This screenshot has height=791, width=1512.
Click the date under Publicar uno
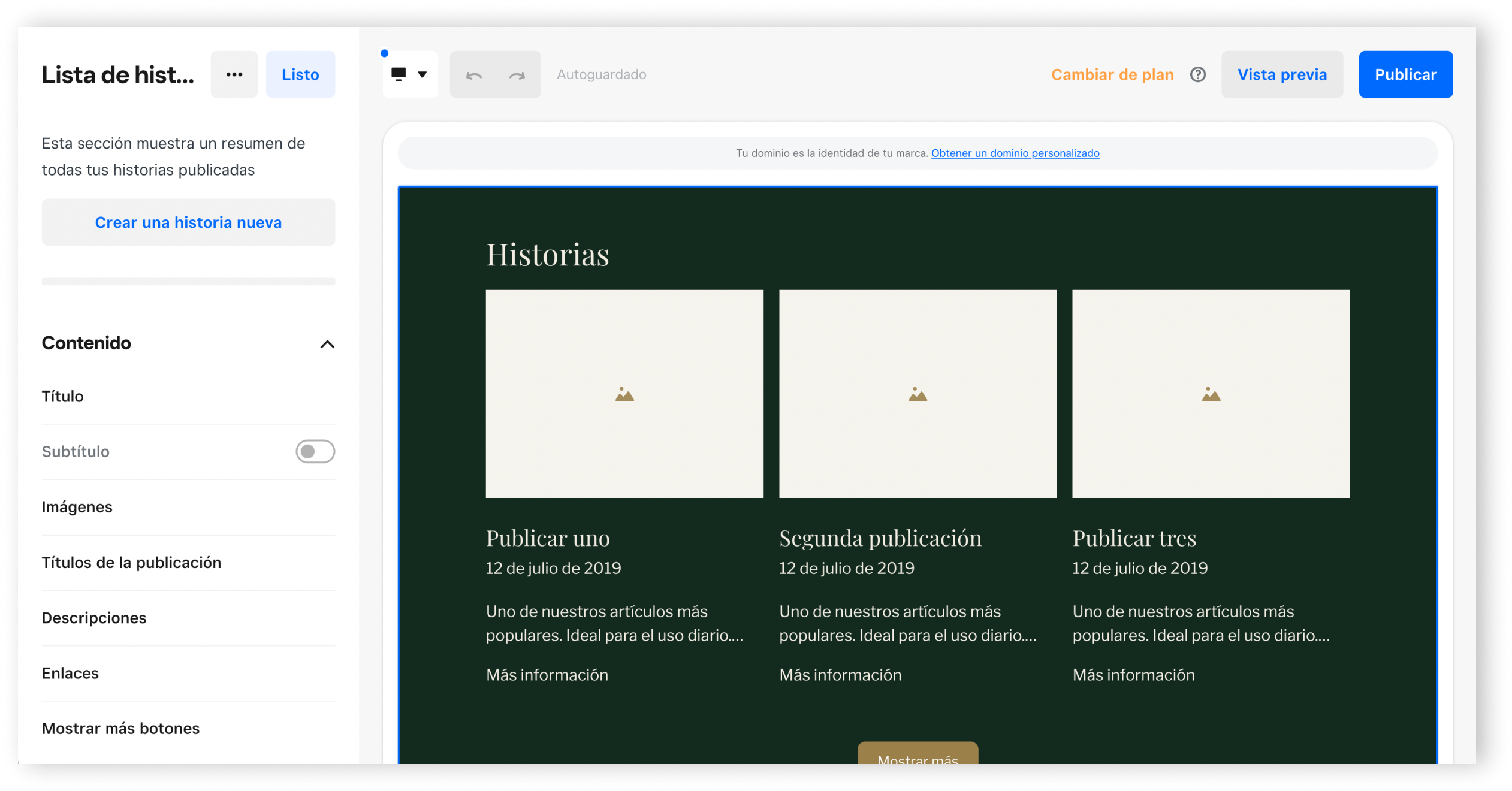pos(553,568)
